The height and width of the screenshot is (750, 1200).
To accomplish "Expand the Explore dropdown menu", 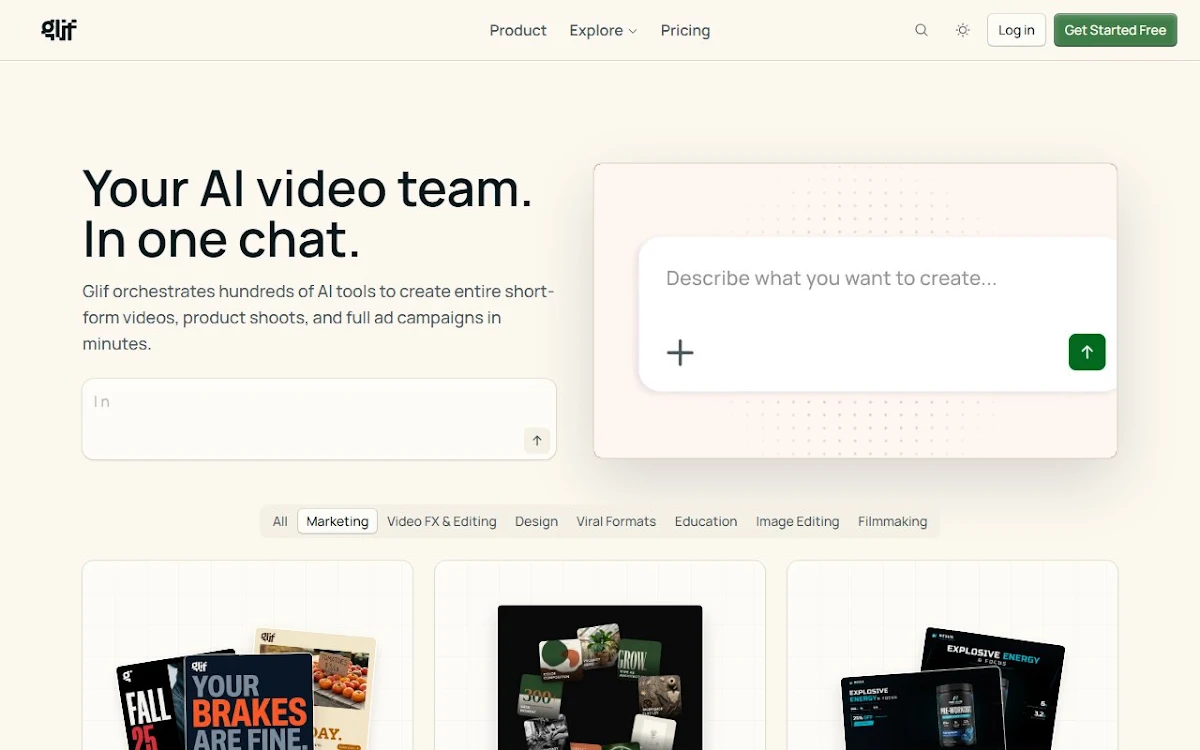I will [x=603, y=30].
